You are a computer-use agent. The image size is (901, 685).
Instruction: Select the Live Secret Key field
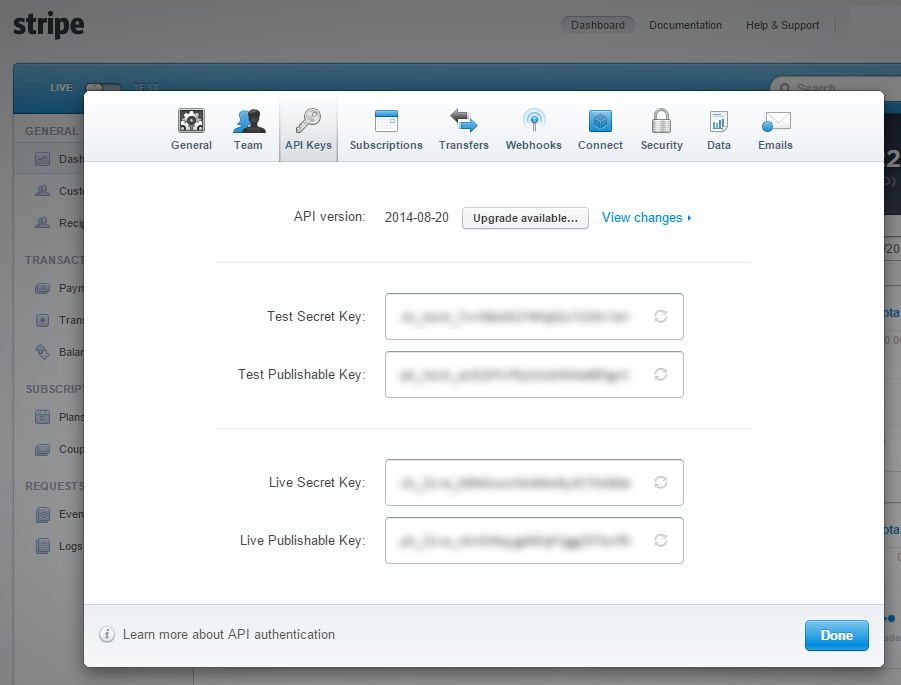[x=534, y=483]
